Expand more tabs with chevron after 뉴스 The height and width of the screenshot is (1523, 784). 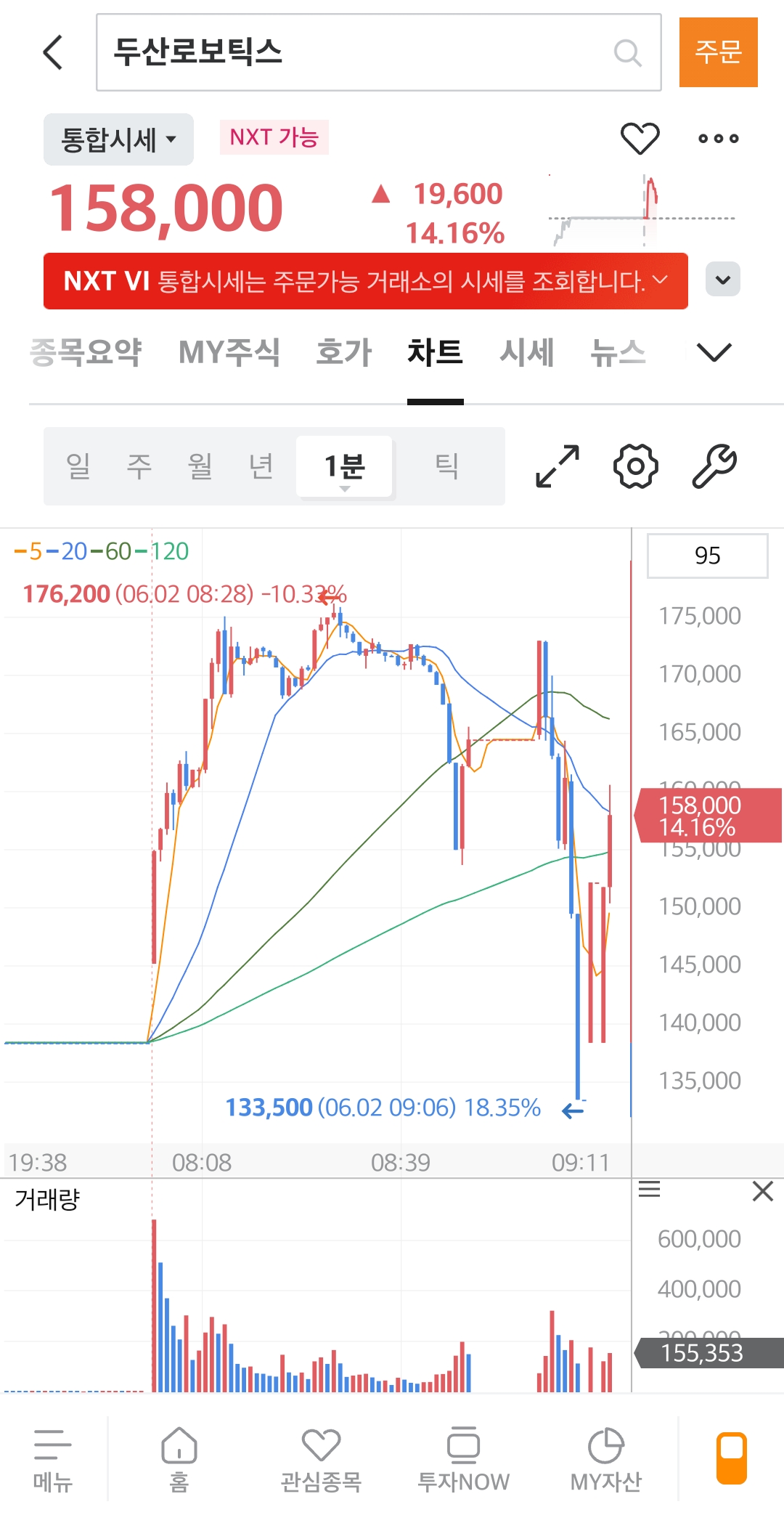click(714, 352)
